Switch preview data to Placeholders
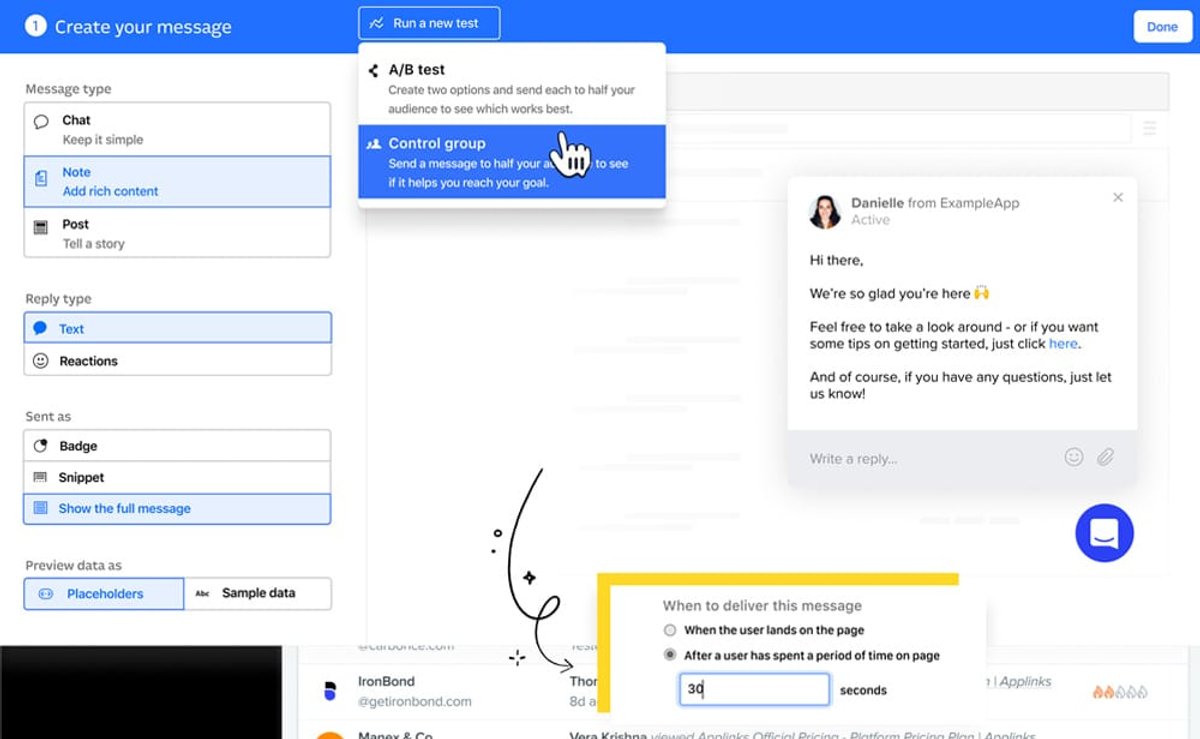Viewport: 1200px width, 739px height. pos(104,593)
